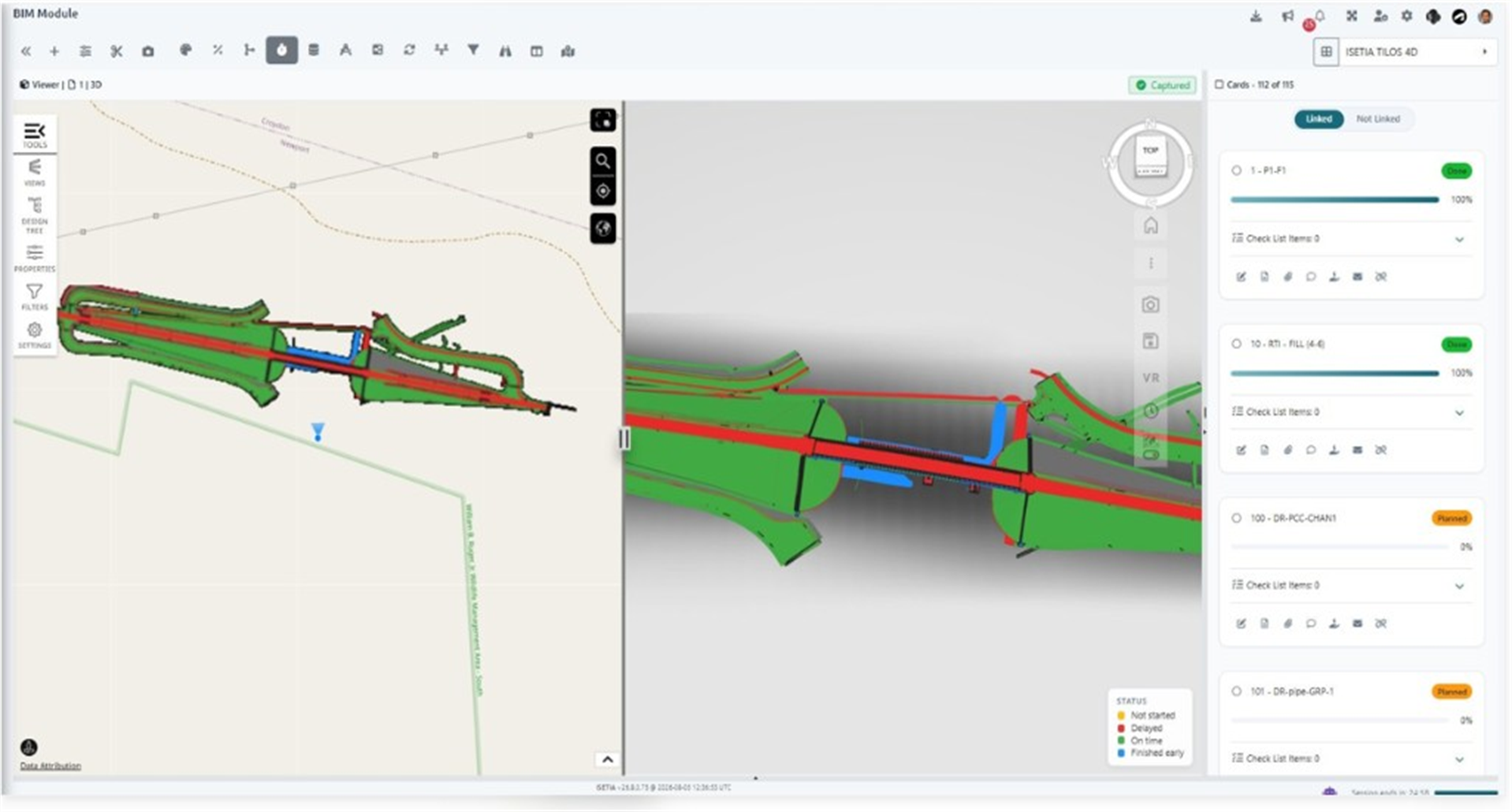Open viewer Settings gear in sidebar
This screenshot has height=812, width=1512.
(x=35, y=335)
